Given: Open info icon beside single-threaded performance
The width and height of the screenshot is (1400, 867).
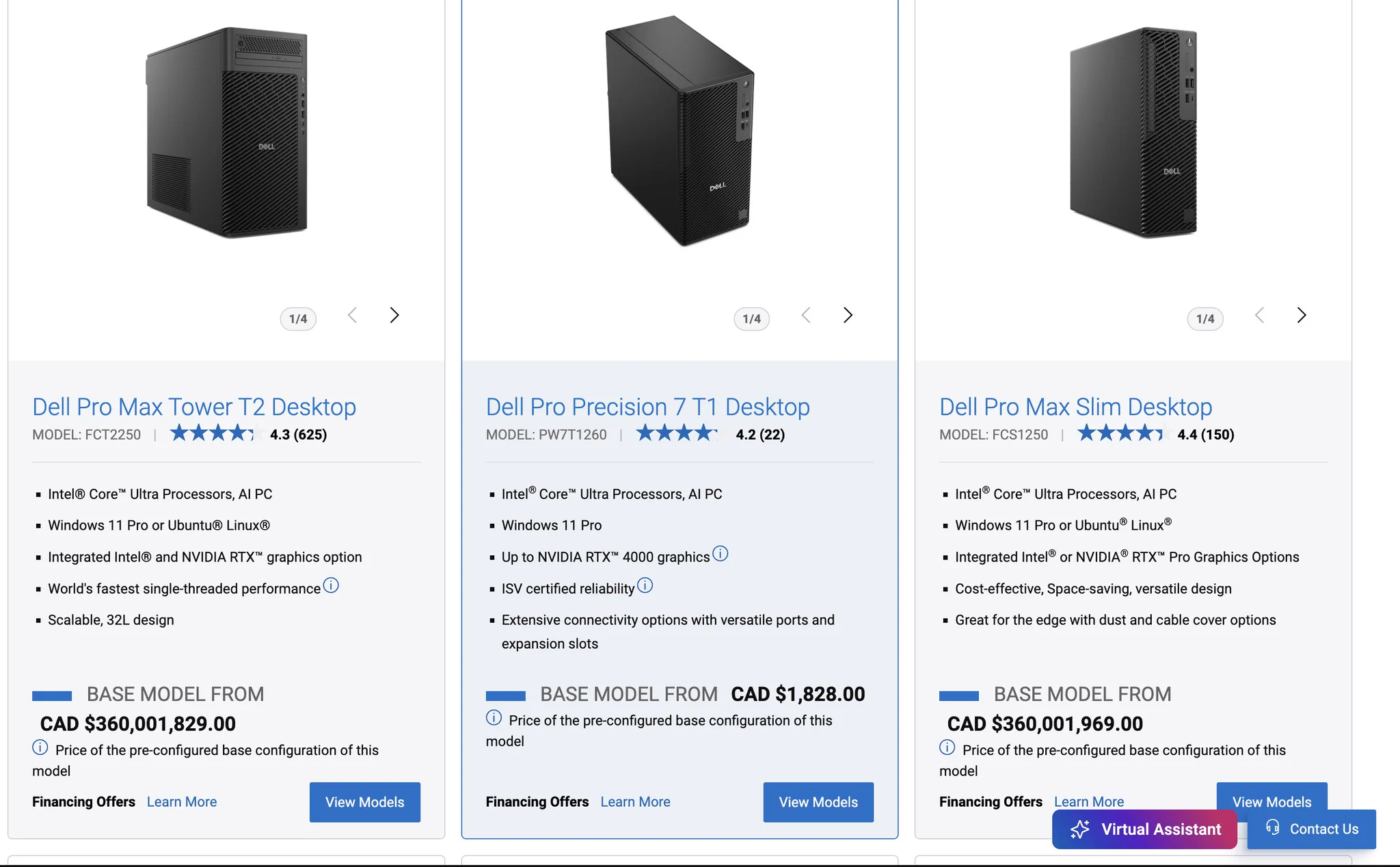Looking at the screenshot, I should (331, 585).
